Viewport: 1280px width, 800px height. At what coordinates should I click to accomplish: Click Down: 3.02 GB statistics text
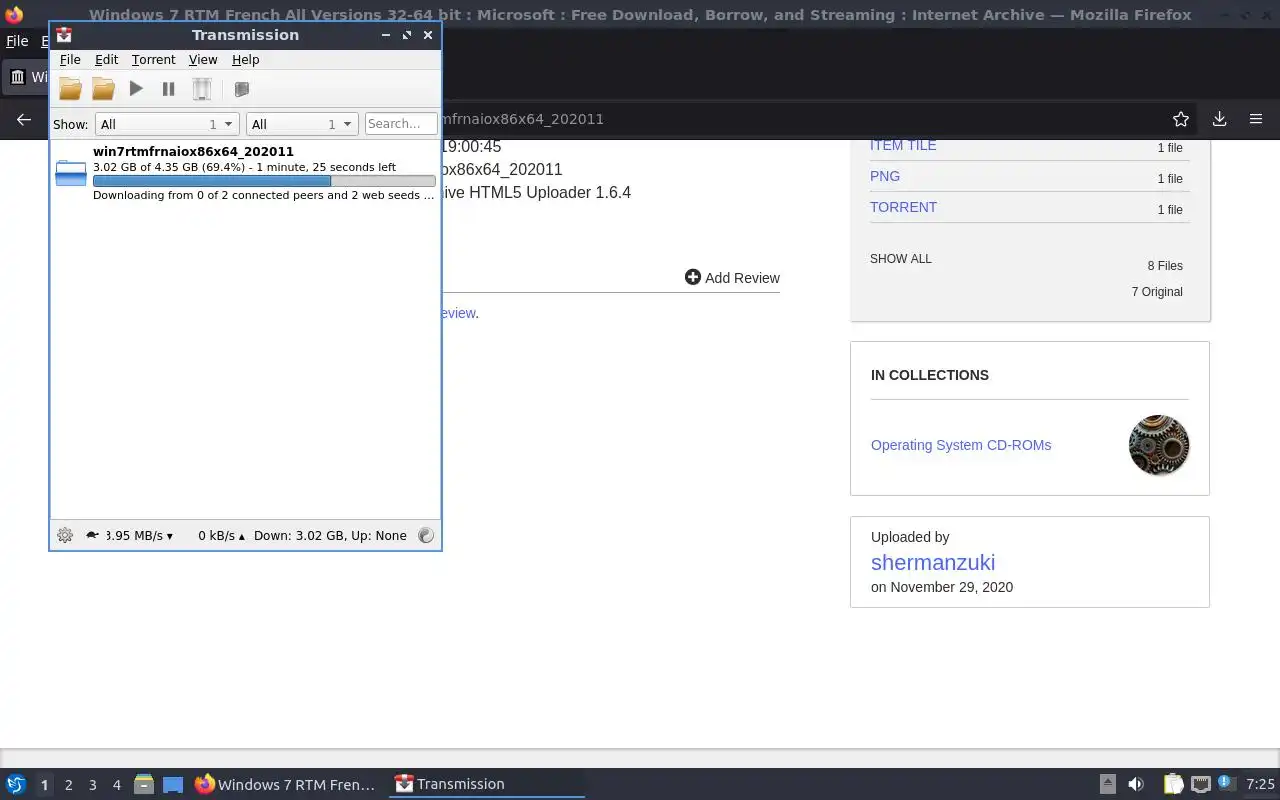[x=330, y=536]
